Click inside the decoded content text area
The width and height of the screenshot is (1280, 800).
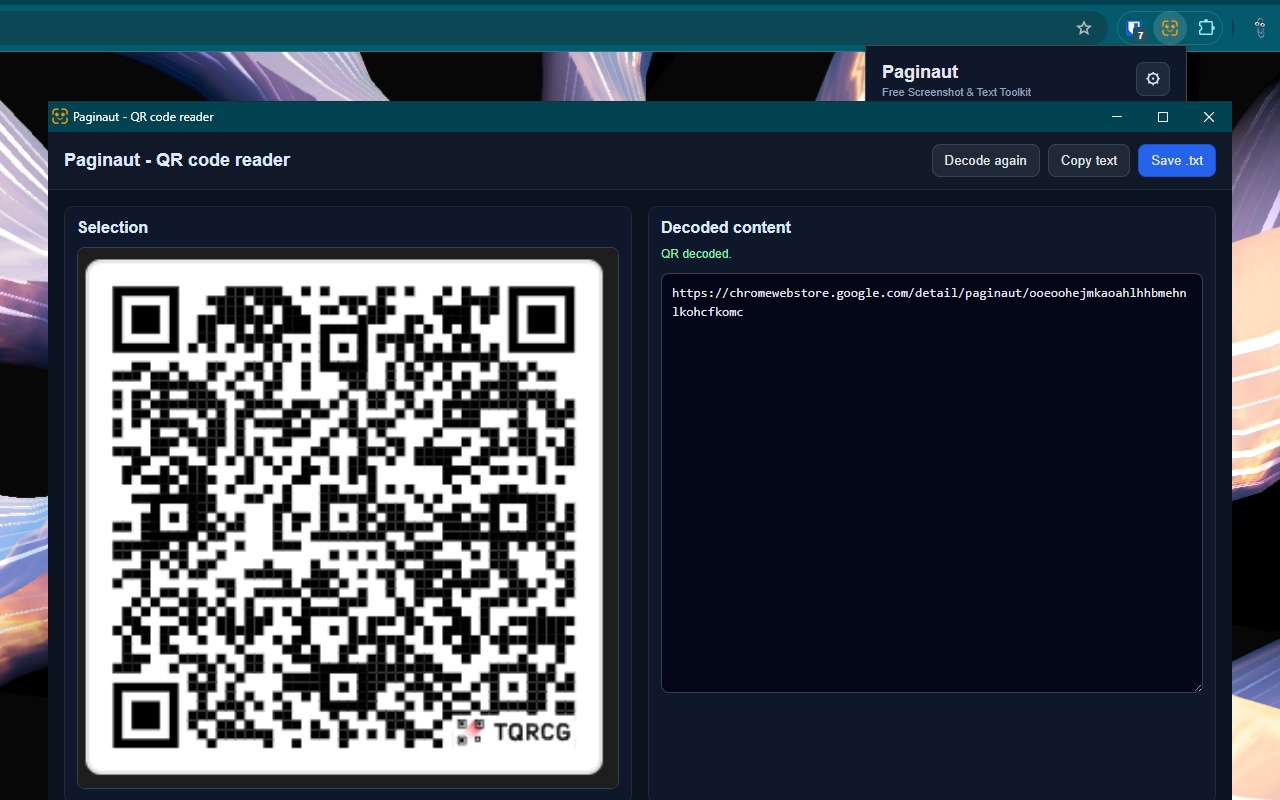(931, 482)
